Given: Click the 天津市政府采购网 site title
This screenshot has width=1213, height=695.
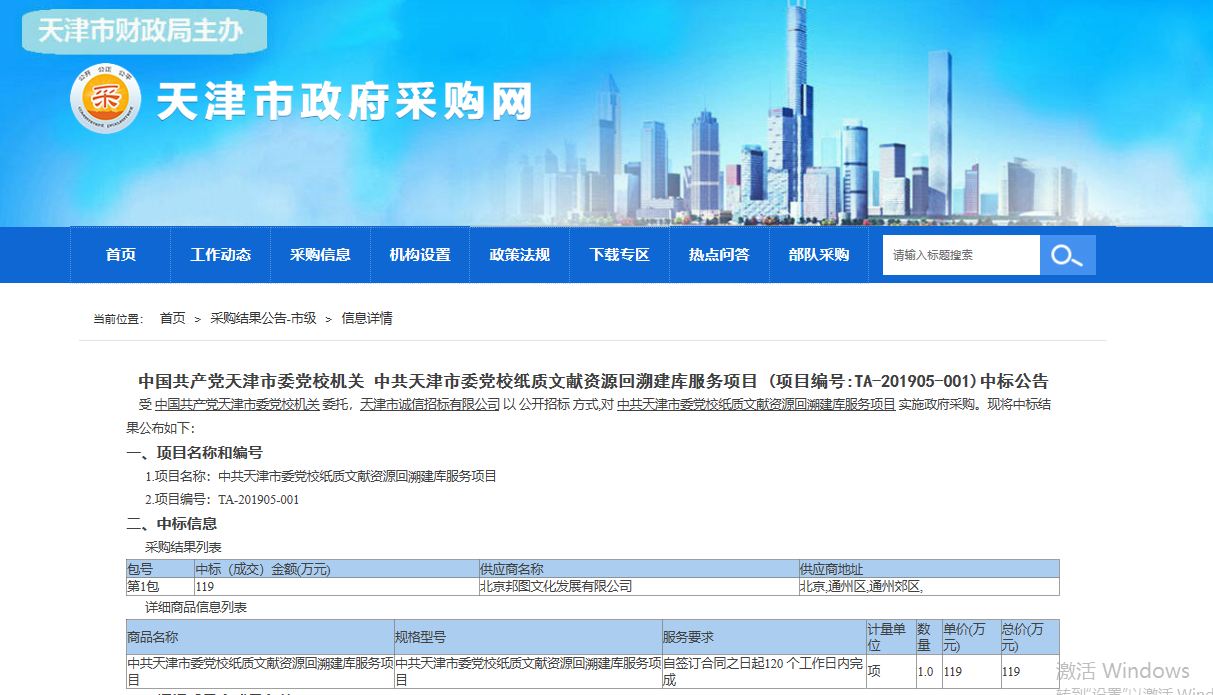Looking at the screenshot, I should (x=344, y=101).
